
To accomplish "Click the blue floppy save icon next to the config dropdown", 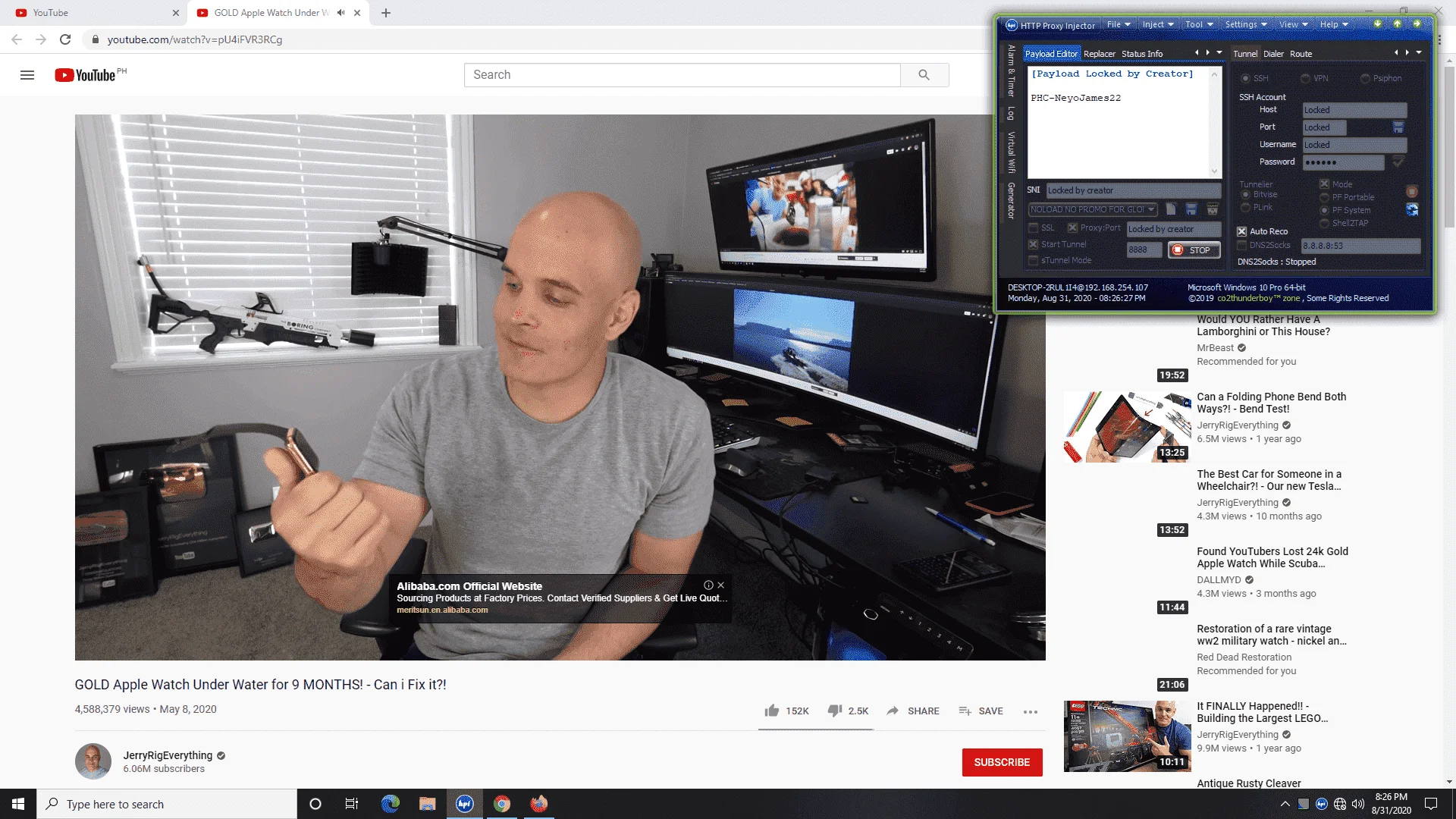I will coord(1191,209).
